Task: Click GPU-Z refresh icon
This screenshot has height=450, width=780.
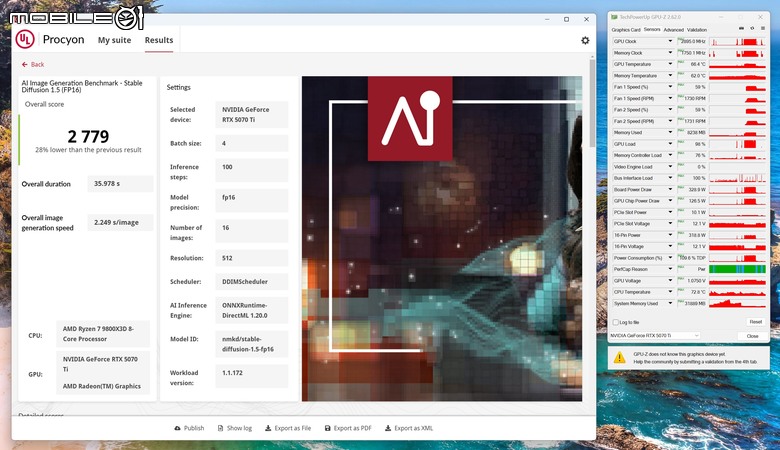Action: point(752,29)
